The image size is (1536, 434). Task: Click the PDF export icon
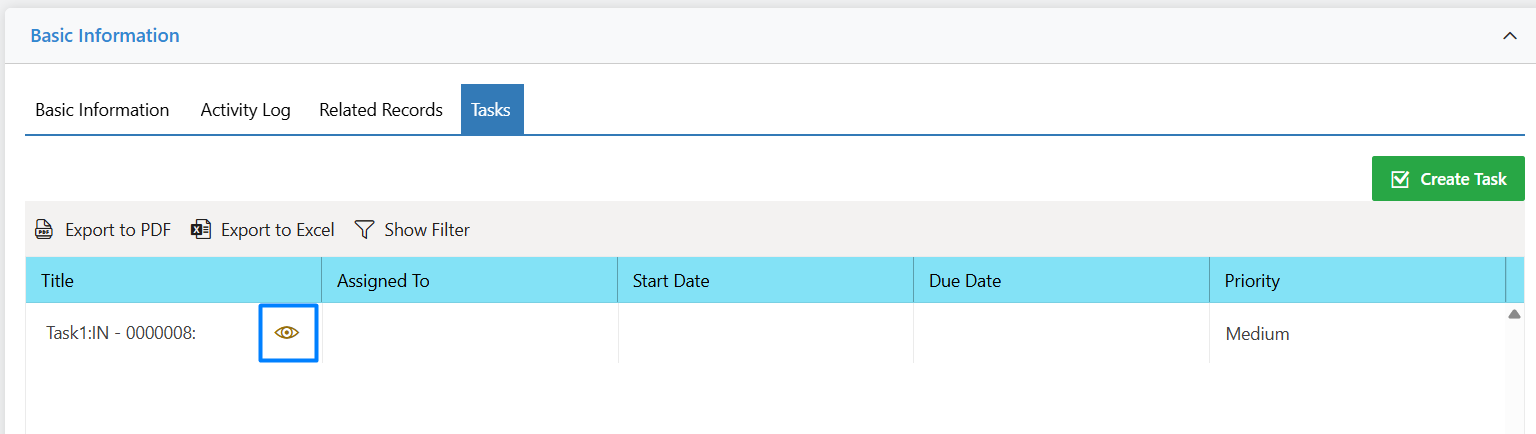pyautogui.click(x=44, y=230)
